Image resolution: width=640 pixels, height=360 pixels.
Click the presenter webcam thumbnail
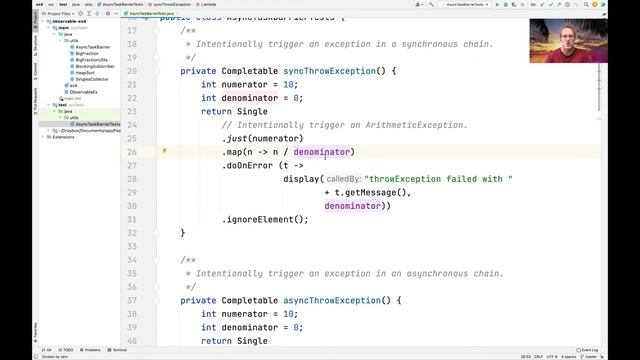pos(569,41)
